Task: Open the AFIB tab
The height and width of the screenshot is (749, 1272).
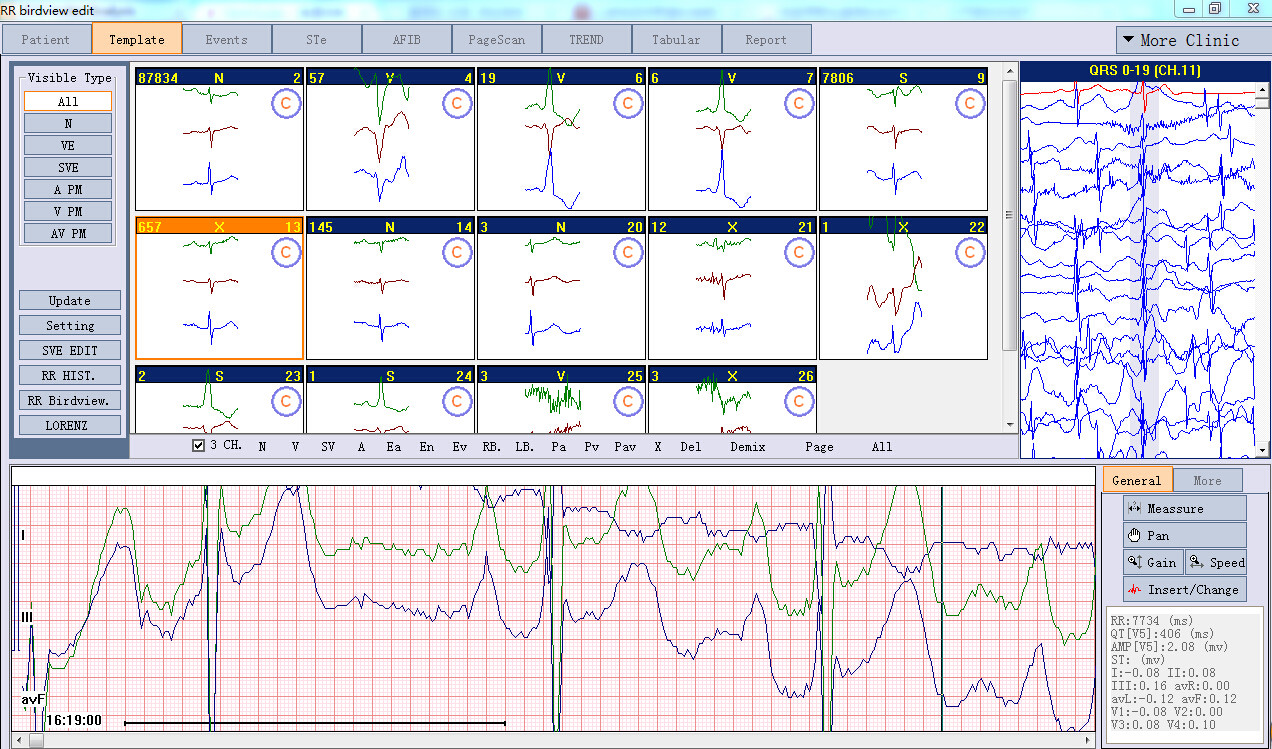Action: point(407,40)
